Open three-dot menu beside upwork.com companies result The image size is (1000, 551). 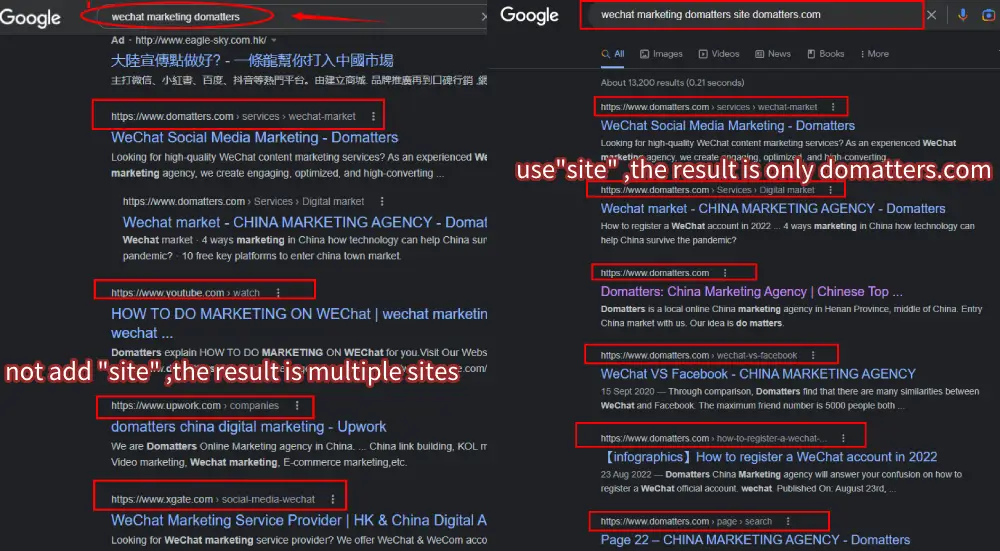click(x=297, y=406)
